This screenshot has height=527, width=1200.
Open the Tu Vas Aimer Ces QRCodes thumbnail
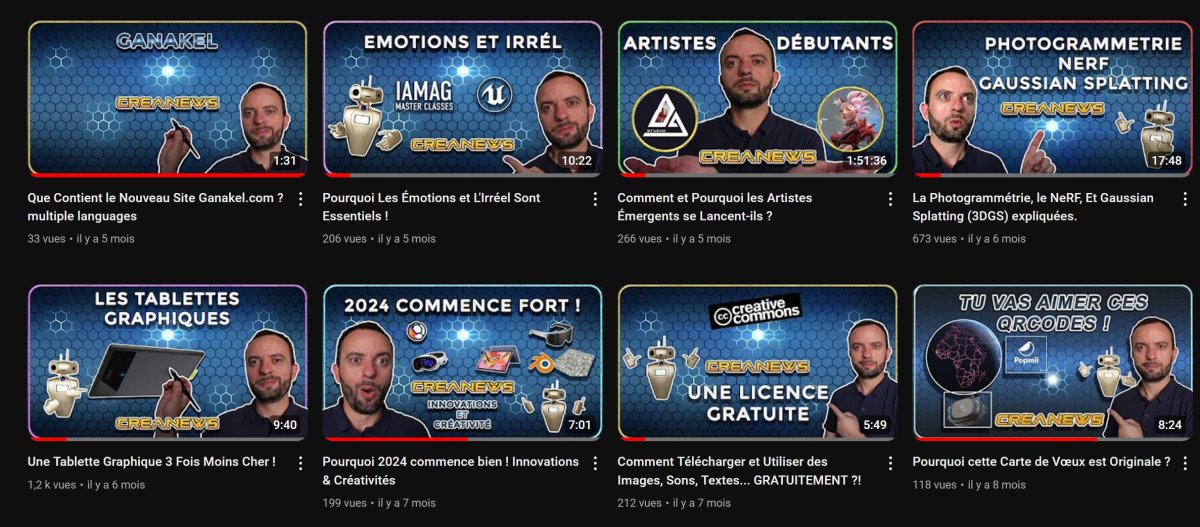pyautogui.click(x=1052, y=362)
